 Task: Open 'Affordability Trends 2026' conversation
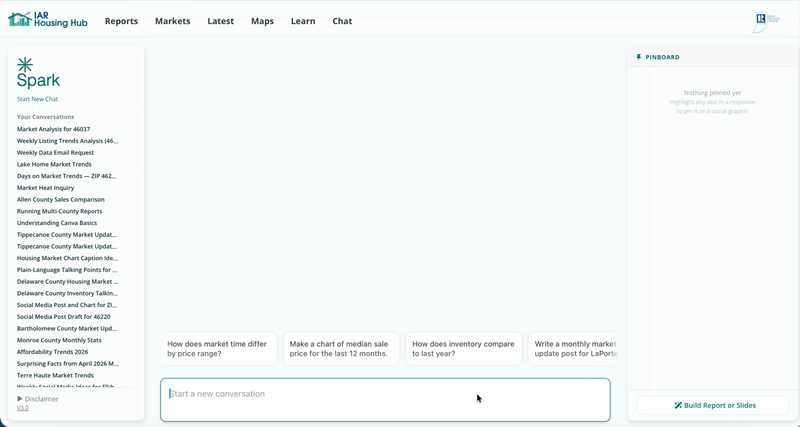[x=52, y=352]
